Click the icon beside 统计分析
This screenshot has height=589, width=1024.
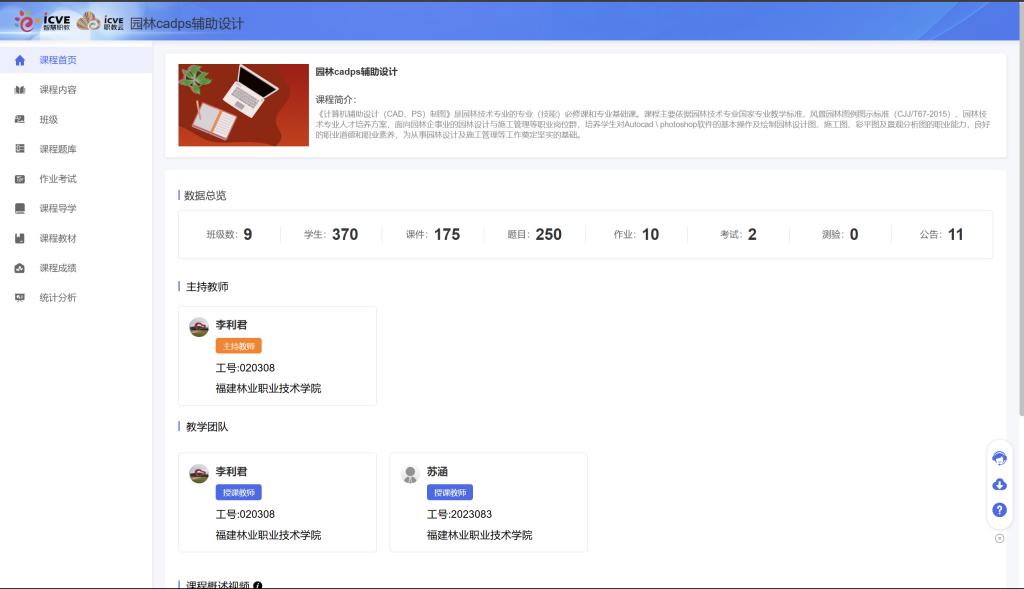(20, 298)
